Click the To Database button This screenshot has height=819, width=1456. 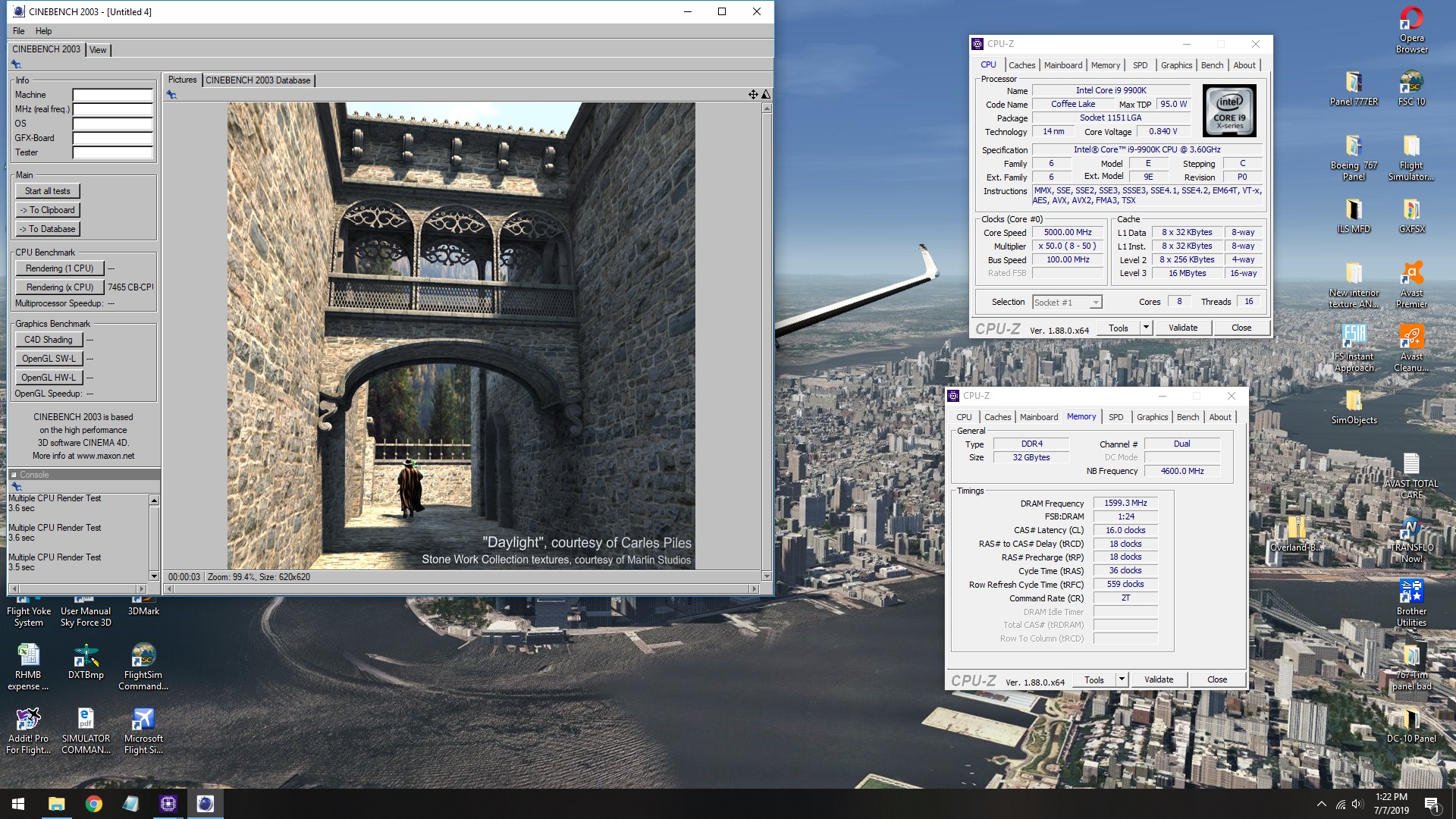[48, 229]
